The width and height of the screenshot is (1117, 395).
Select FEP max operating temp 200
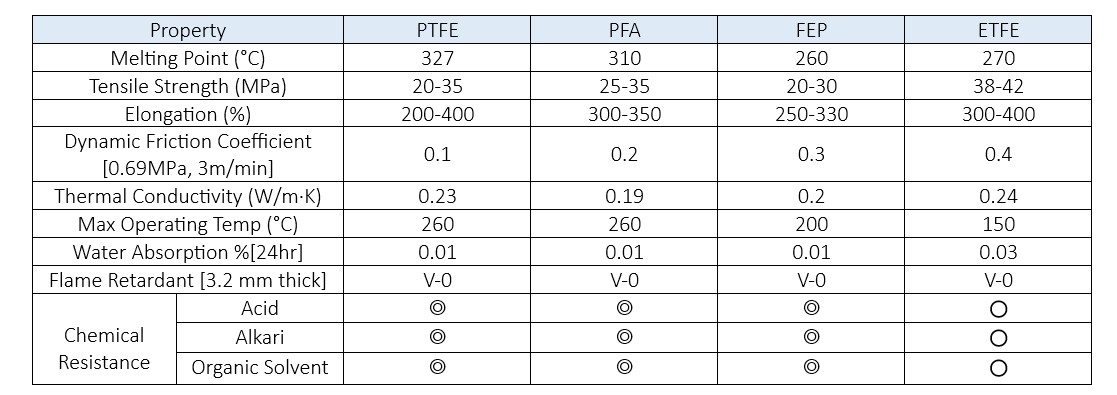coord(811,224)
